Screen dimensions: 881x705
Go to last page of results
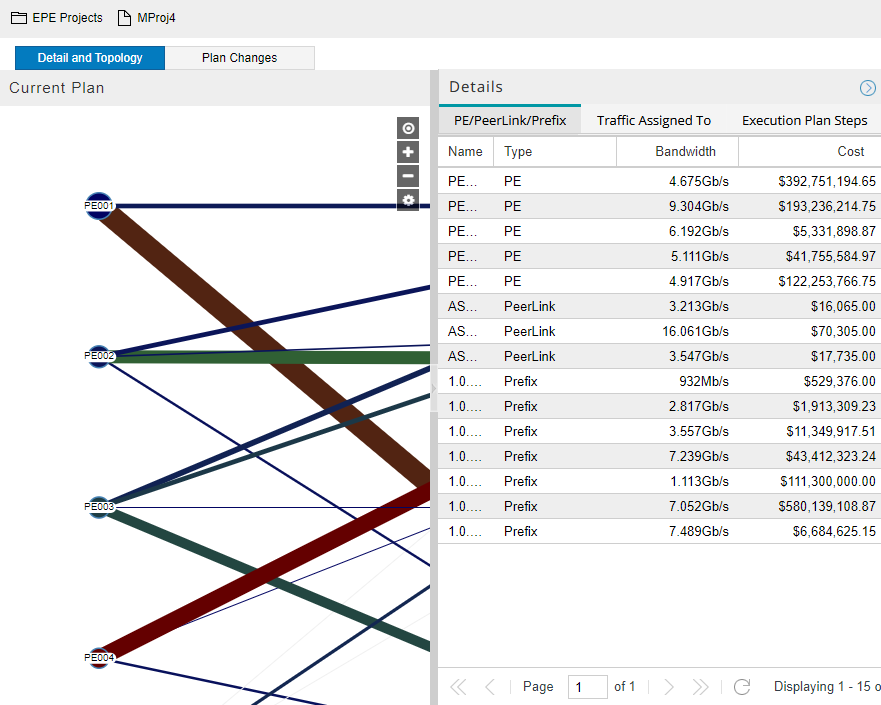(700, 686)
